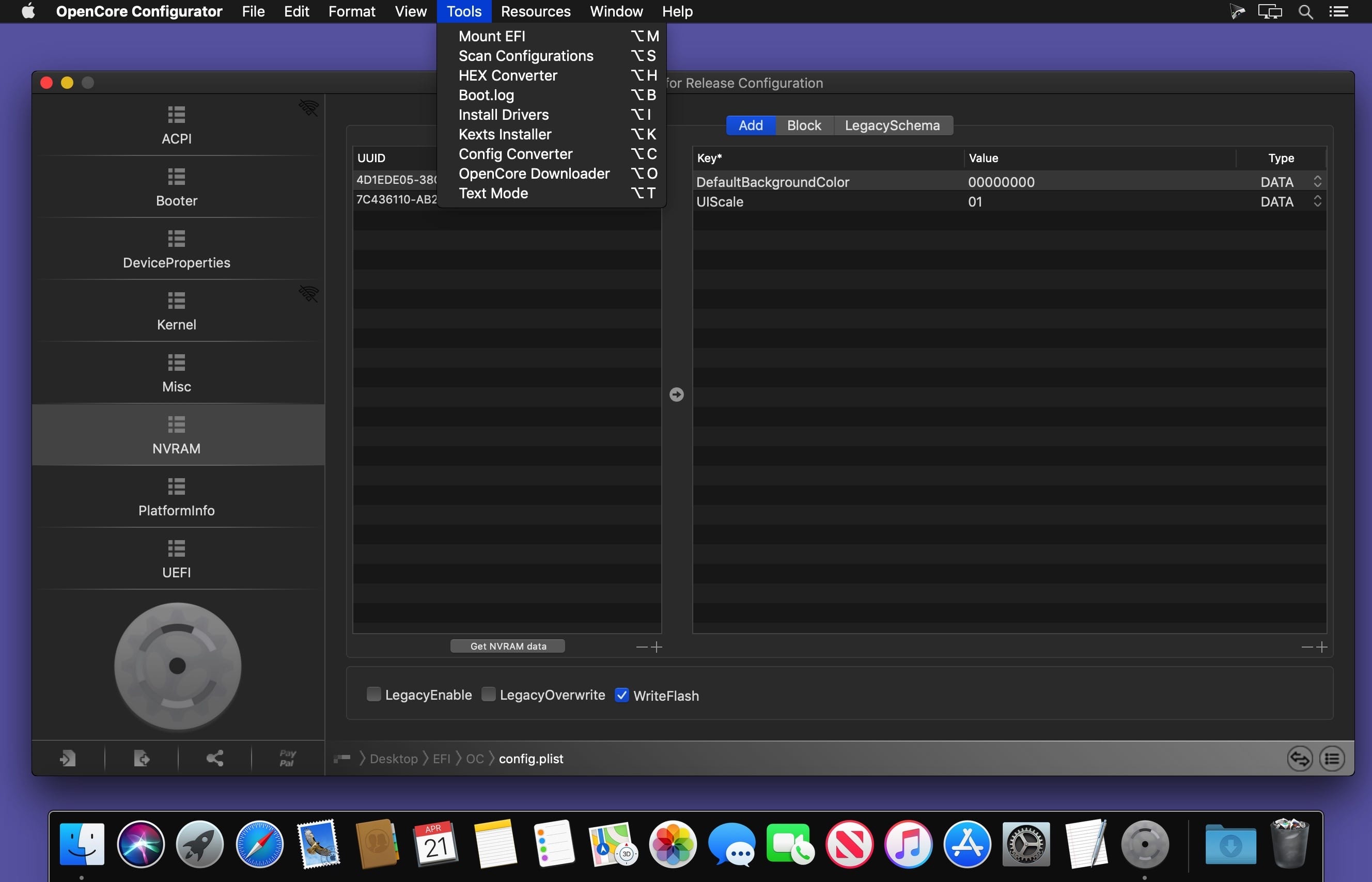Choose HEX Converter from Tools menu

pyautogui.click(x=508, y=75)
